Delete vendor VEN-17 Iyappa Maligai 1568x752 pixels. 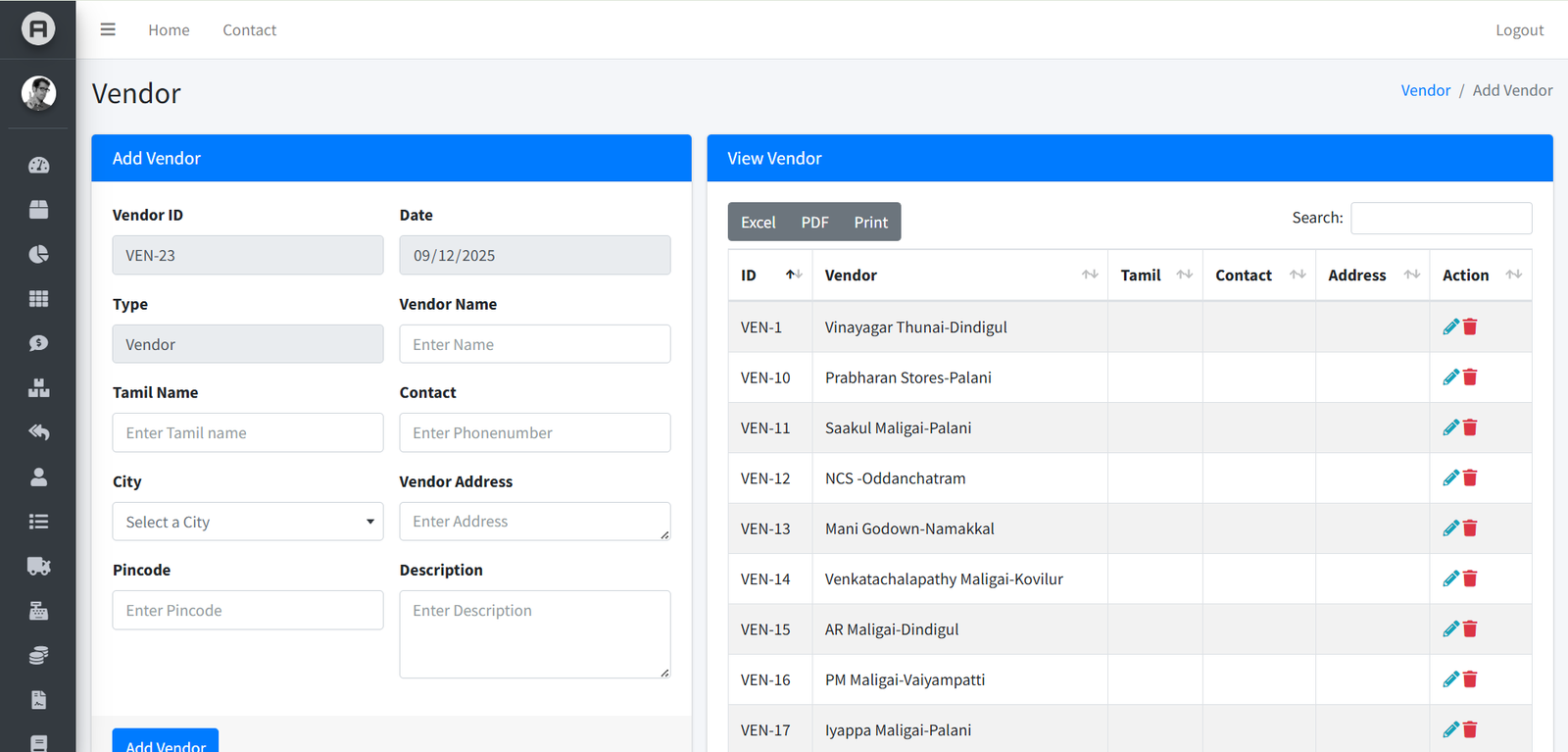tap(1470, 729)
